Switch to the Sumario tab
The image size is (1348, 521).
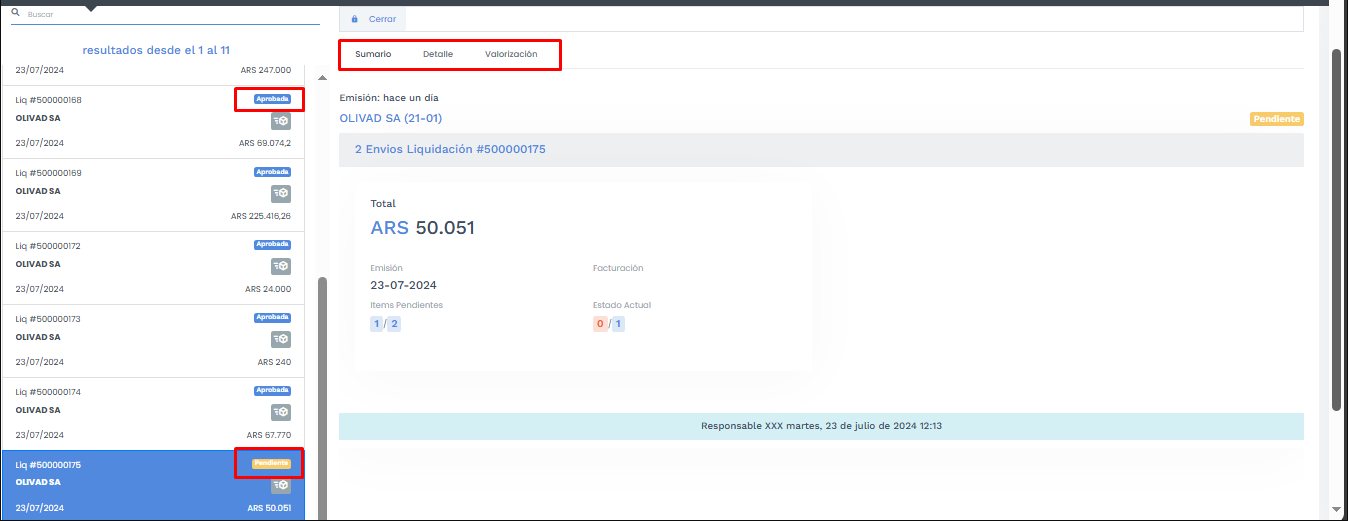tap(373, 54)
